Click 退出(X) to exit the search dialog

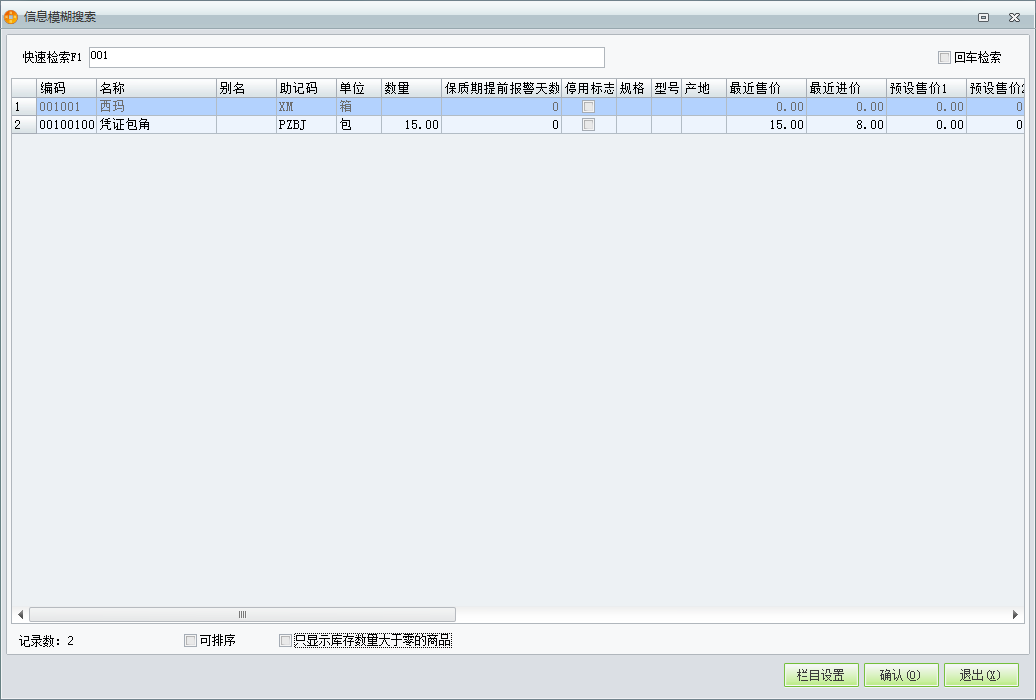coord(980,674)
